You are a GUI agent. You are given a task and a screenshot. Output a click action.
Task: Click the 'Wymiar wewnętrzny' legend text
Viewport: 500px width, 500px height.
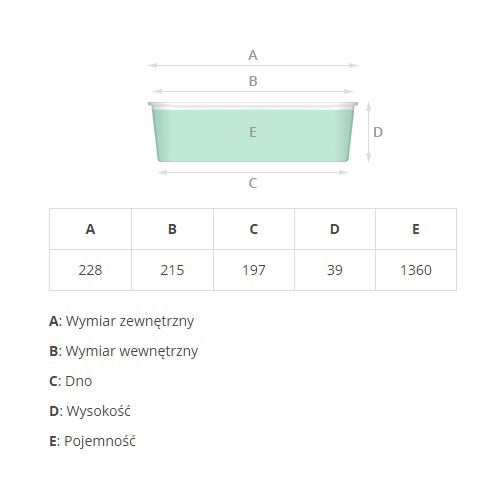coord(132,351)
